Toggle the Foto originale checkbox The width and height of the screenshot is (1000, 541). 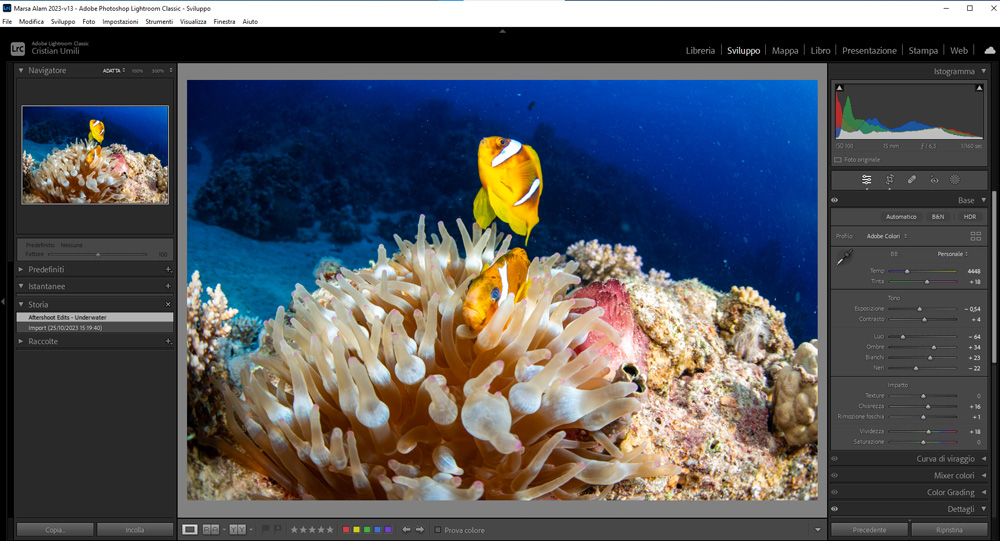pos(838,160)
